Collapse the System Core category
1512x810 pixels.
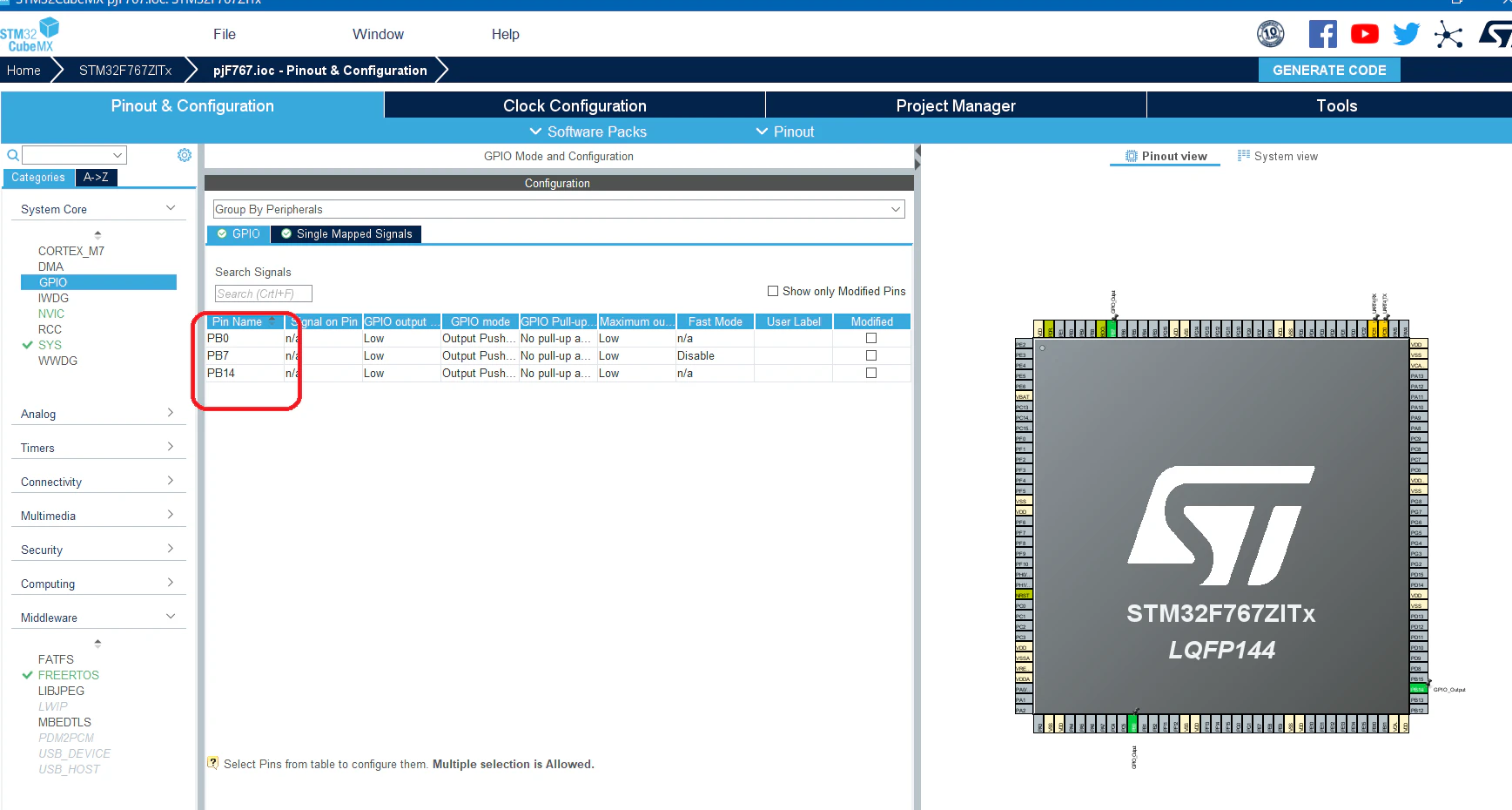pyautogui.click(x=171, y=208)
